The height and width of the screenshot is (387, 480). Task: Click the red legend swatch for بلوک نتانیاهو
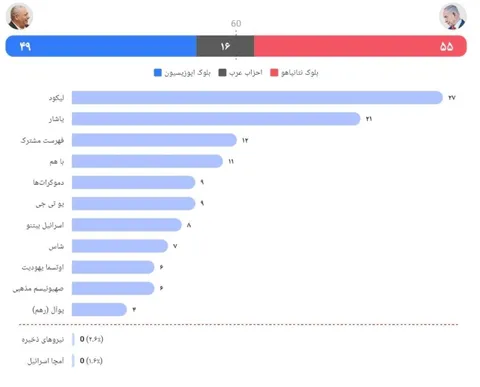click(x=274, y=73)
